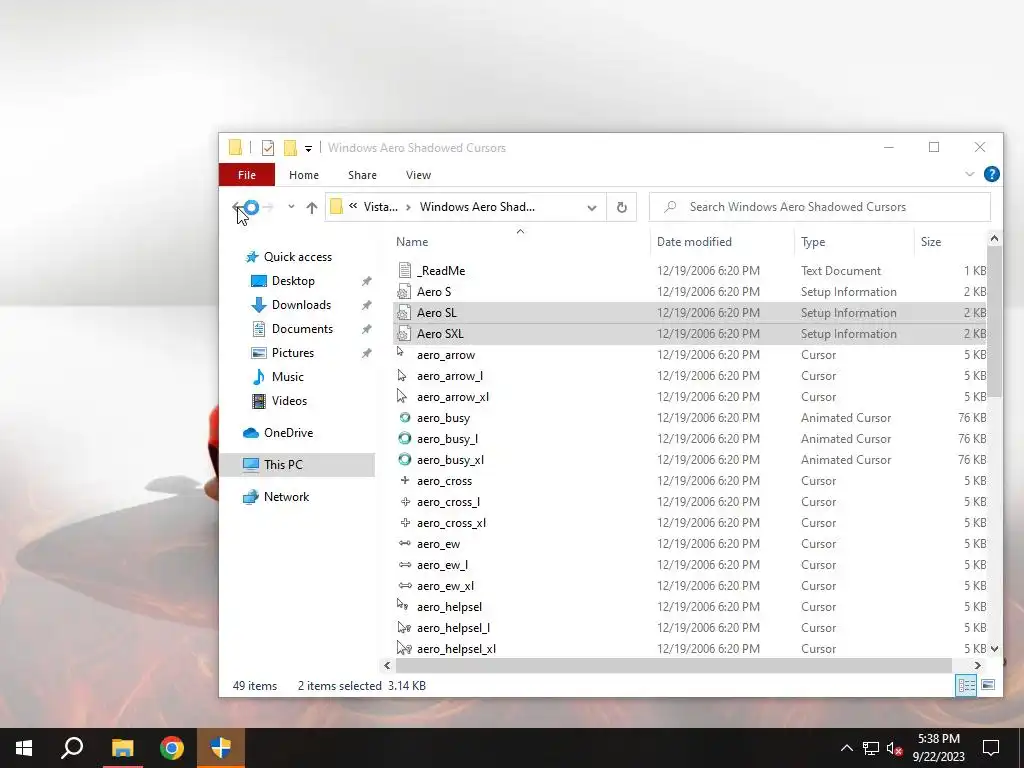Image resolution: width=1024 pixels, height=768 pixels.
Task: Open the _ReadMe text document icon
Action: pos(404,270)
